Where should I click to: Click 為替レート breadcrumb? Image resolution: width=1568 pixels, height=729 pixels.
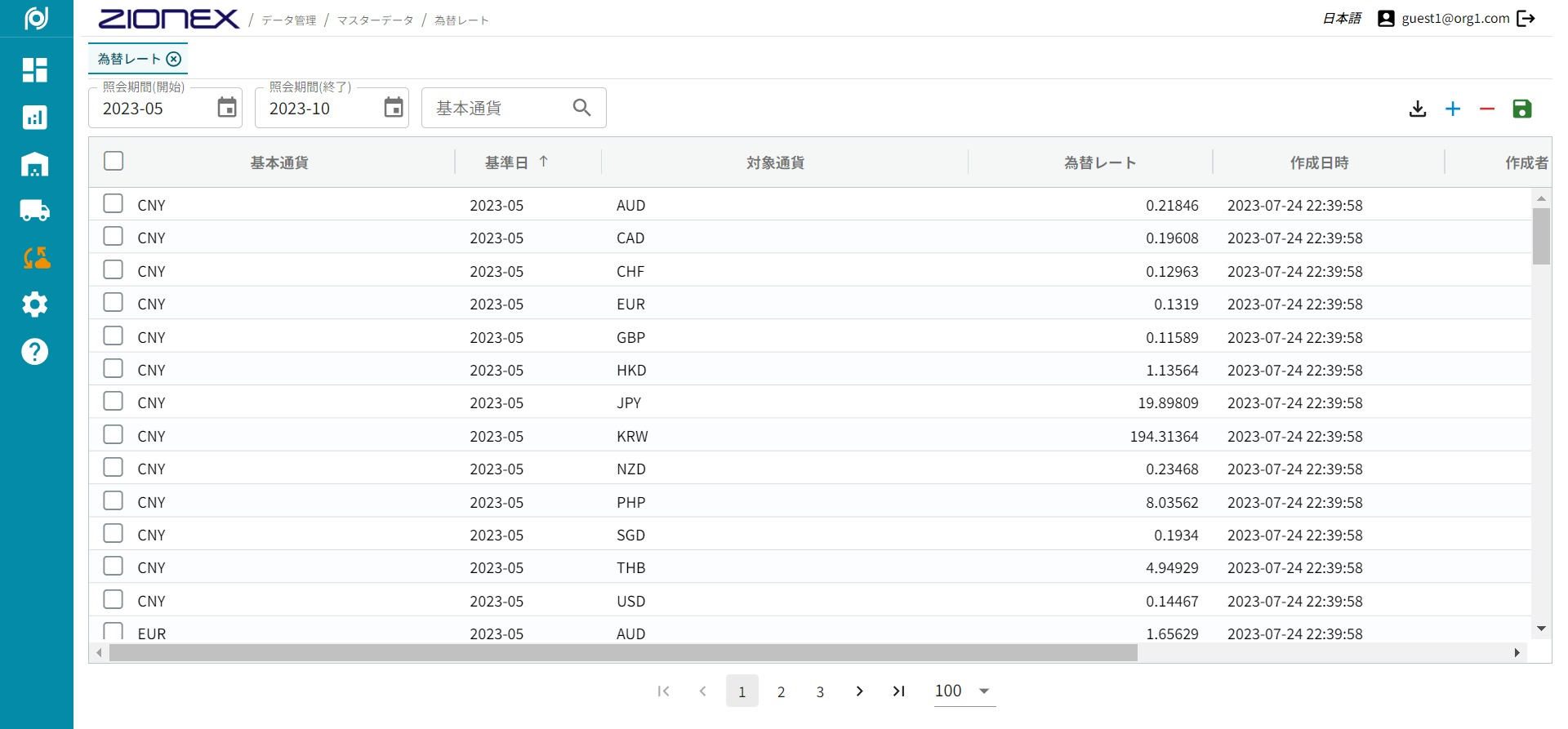(462, 20)
